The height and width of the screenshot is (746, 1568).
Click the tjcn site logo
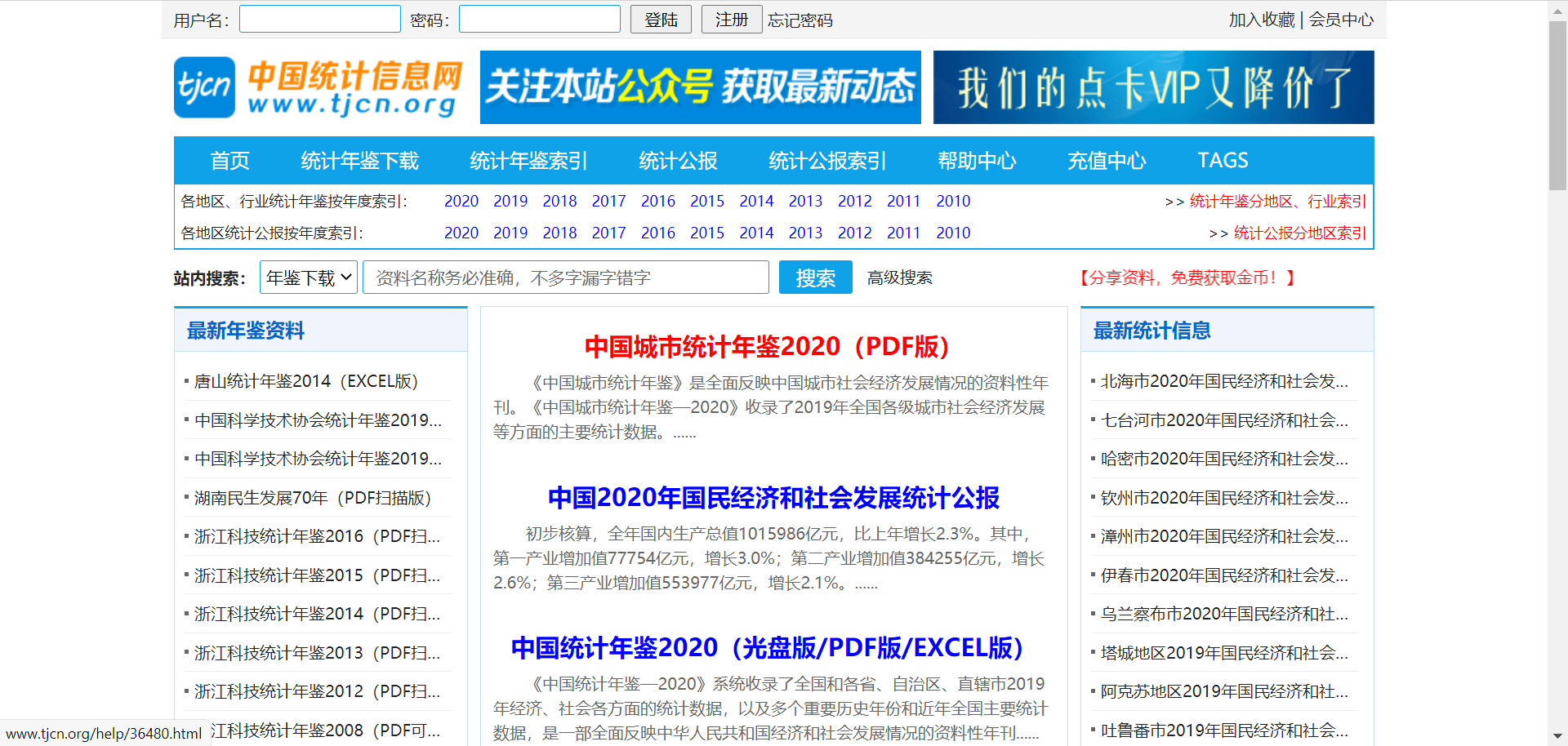click(x=318, y=87)
